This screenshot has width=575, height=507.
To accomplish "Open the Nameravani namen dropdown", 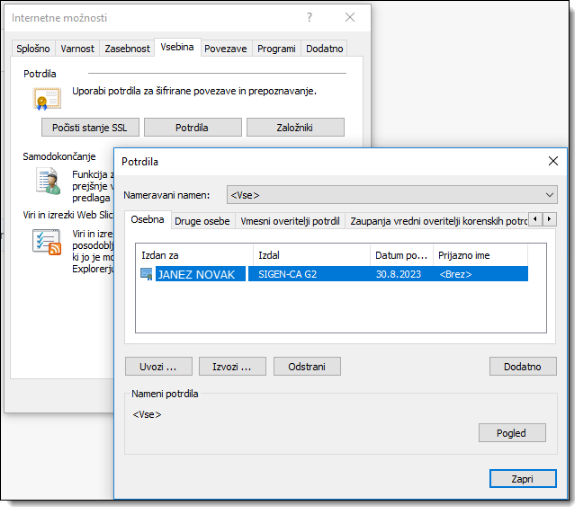I will (x=392, y=195).
